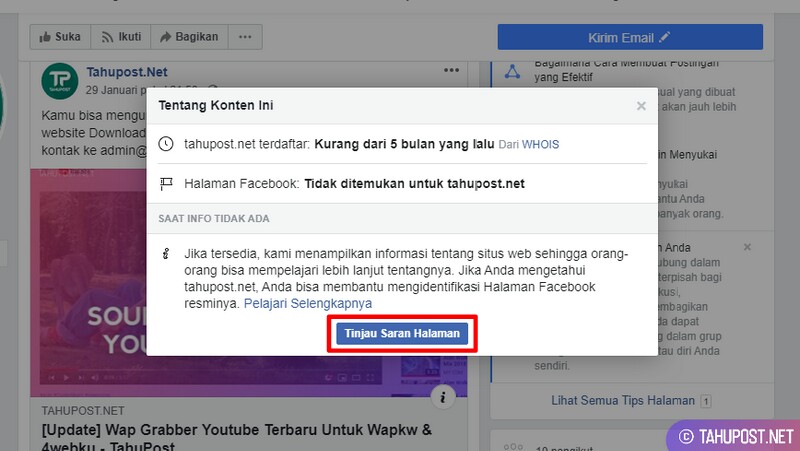Click the triangle tip icon in sidebar
Image resolution: width=800 pixels, height=451 pixels.
(512, 72)
